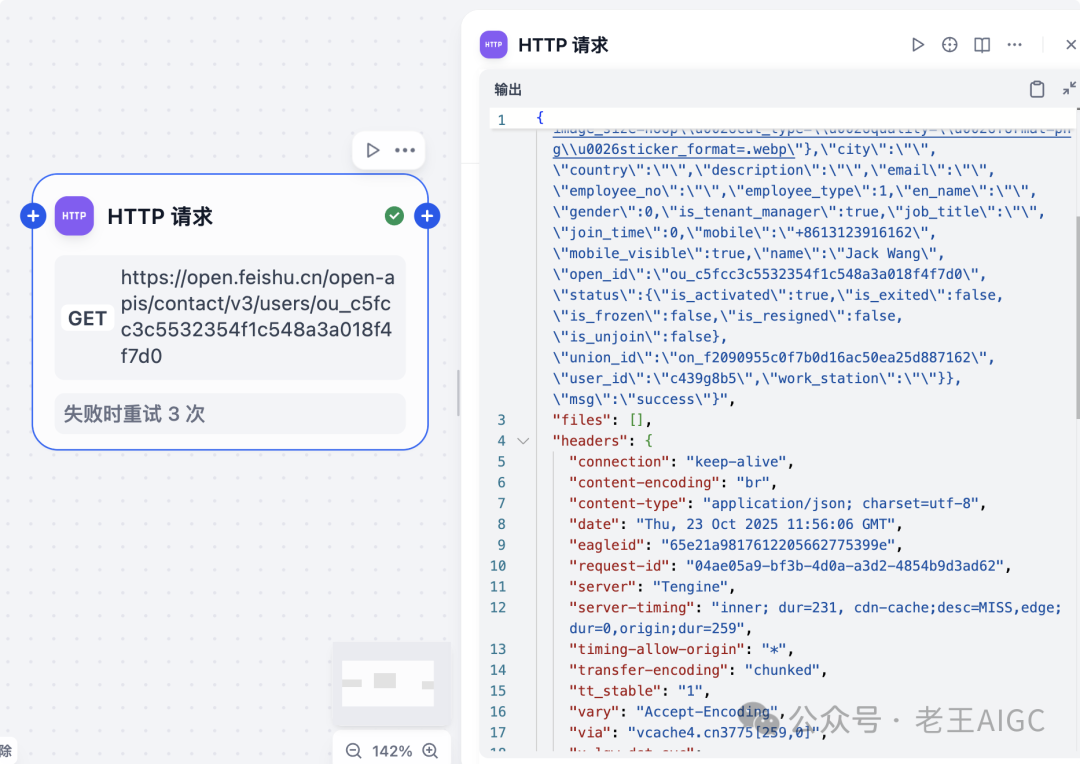Copy output with the clipboard icon
The image size is (1080, 764).
point(1037,89)
